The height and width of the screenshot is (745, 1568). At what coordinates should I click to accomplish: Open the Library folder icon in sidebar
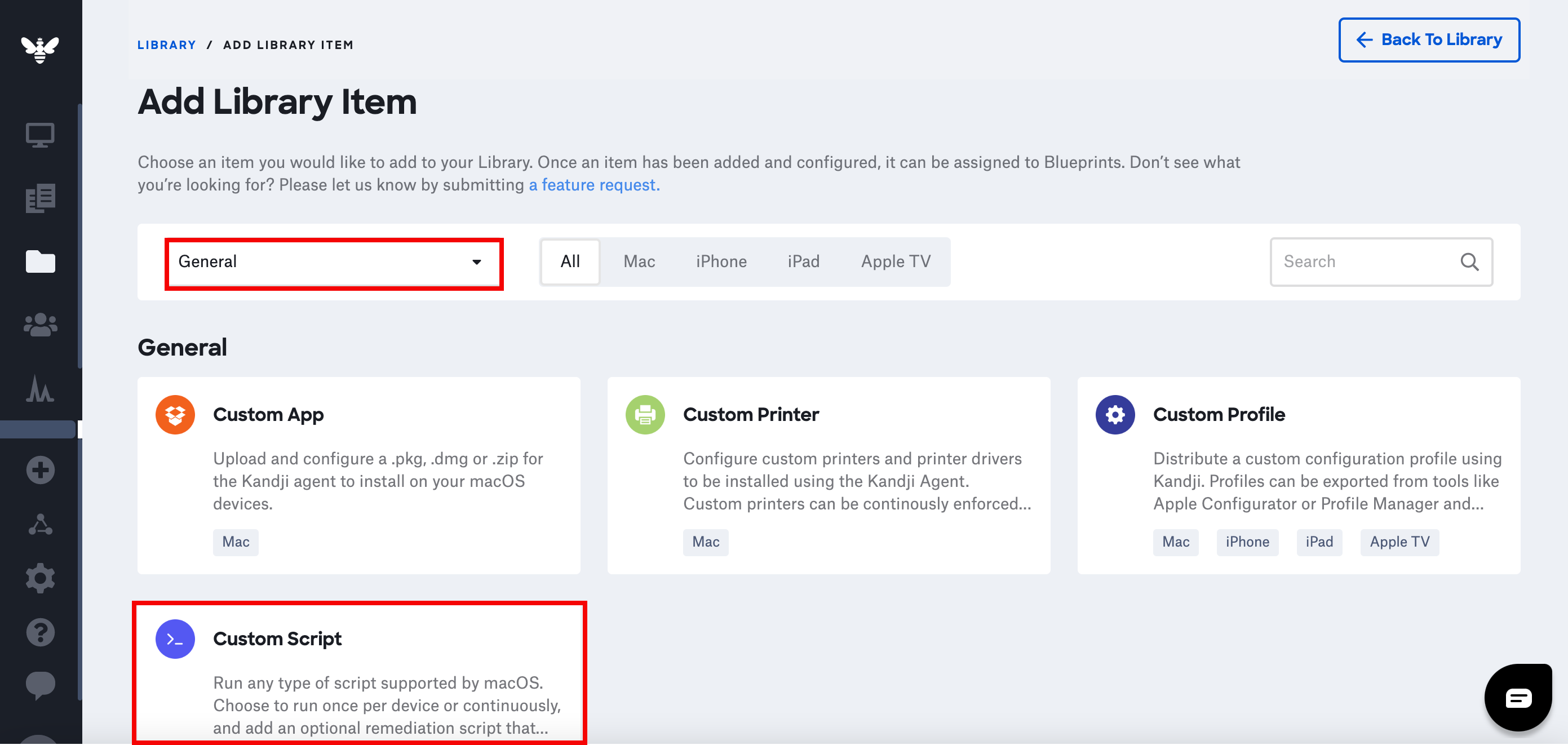pos(40,261)
